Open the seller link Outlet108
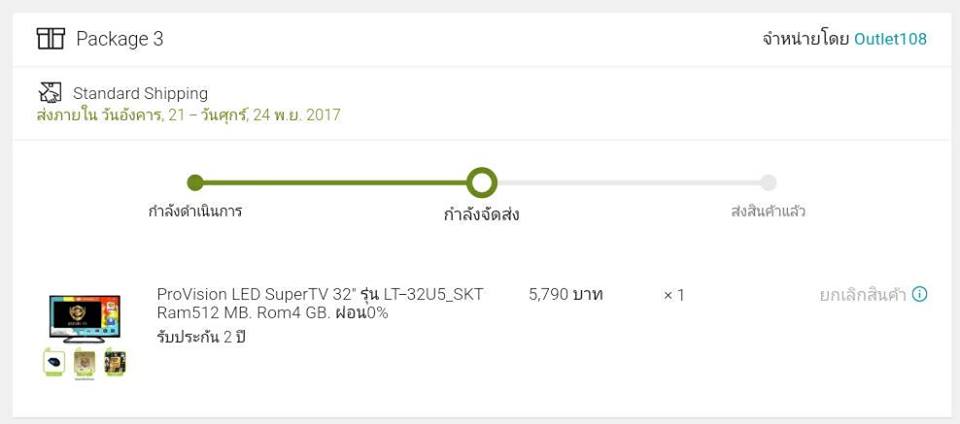 point(890,39)
